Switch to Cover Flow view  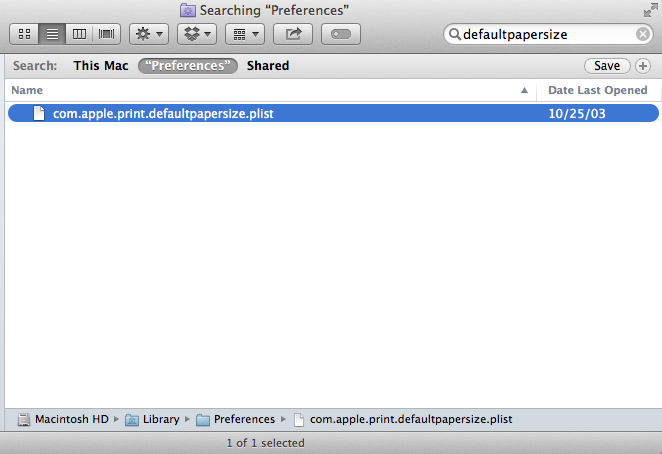coord(106,34)
